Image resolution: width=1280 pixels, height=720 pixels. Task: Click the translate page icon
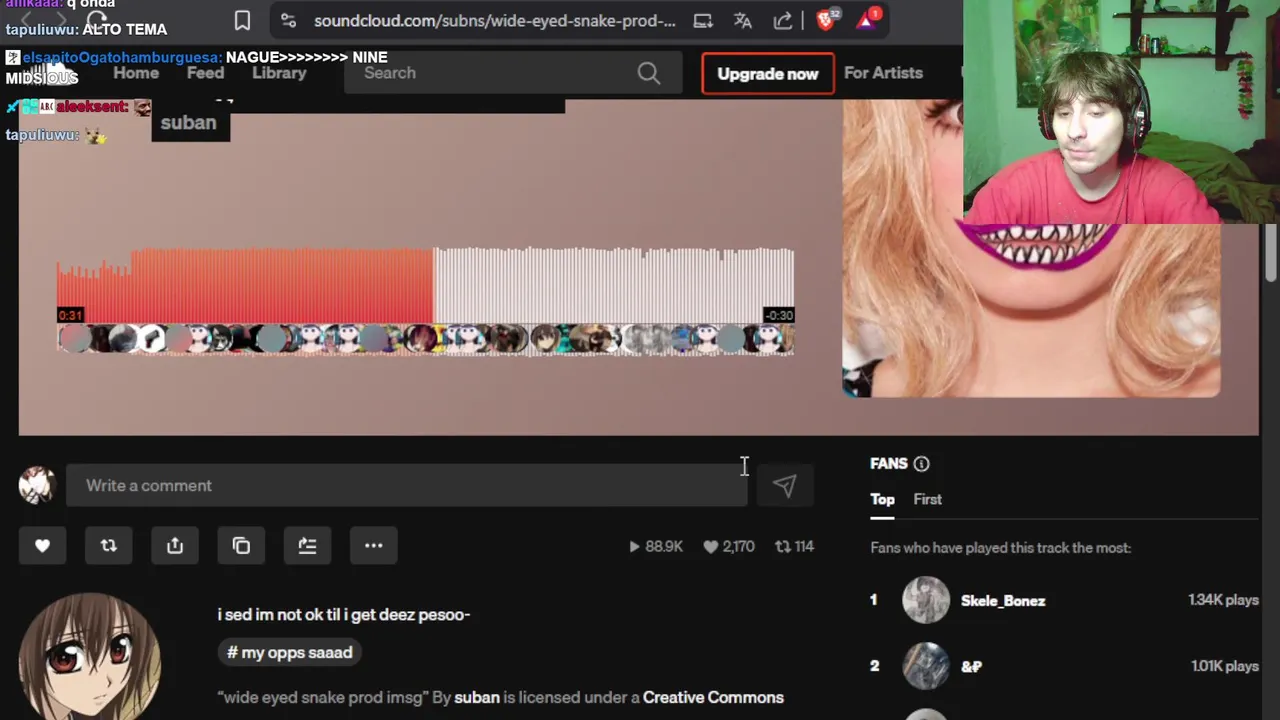(x=743, y=20)
